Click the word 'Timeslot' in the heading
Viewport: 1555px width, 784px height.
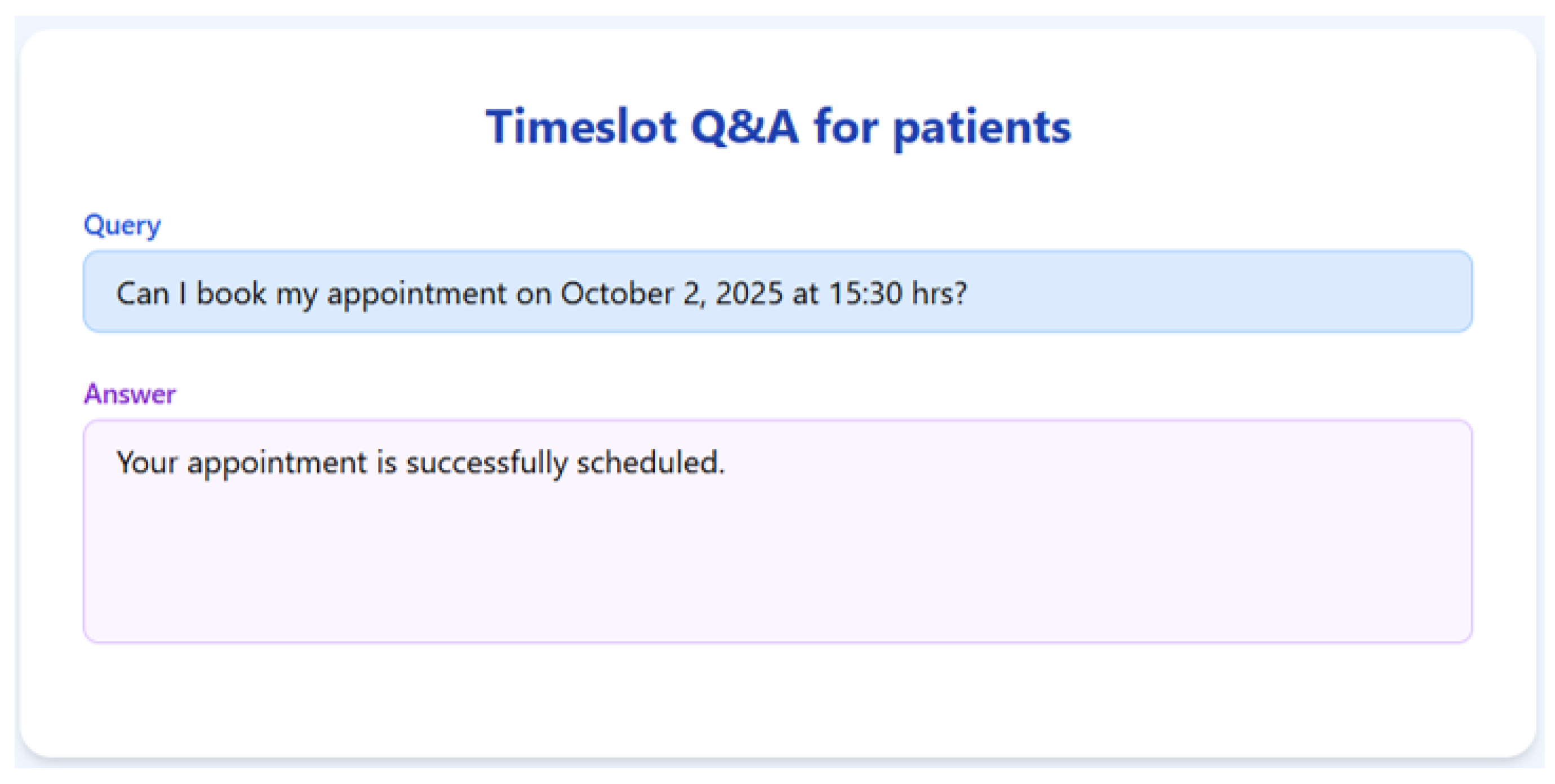(581, 127)
